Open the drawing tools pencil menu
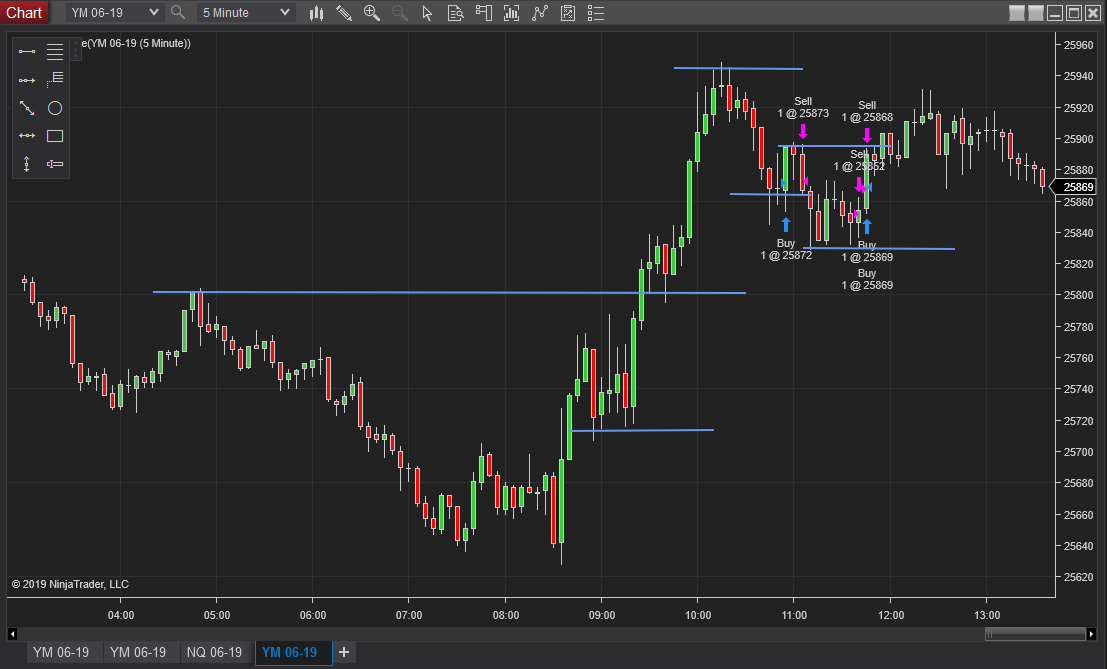 (344, 13)
